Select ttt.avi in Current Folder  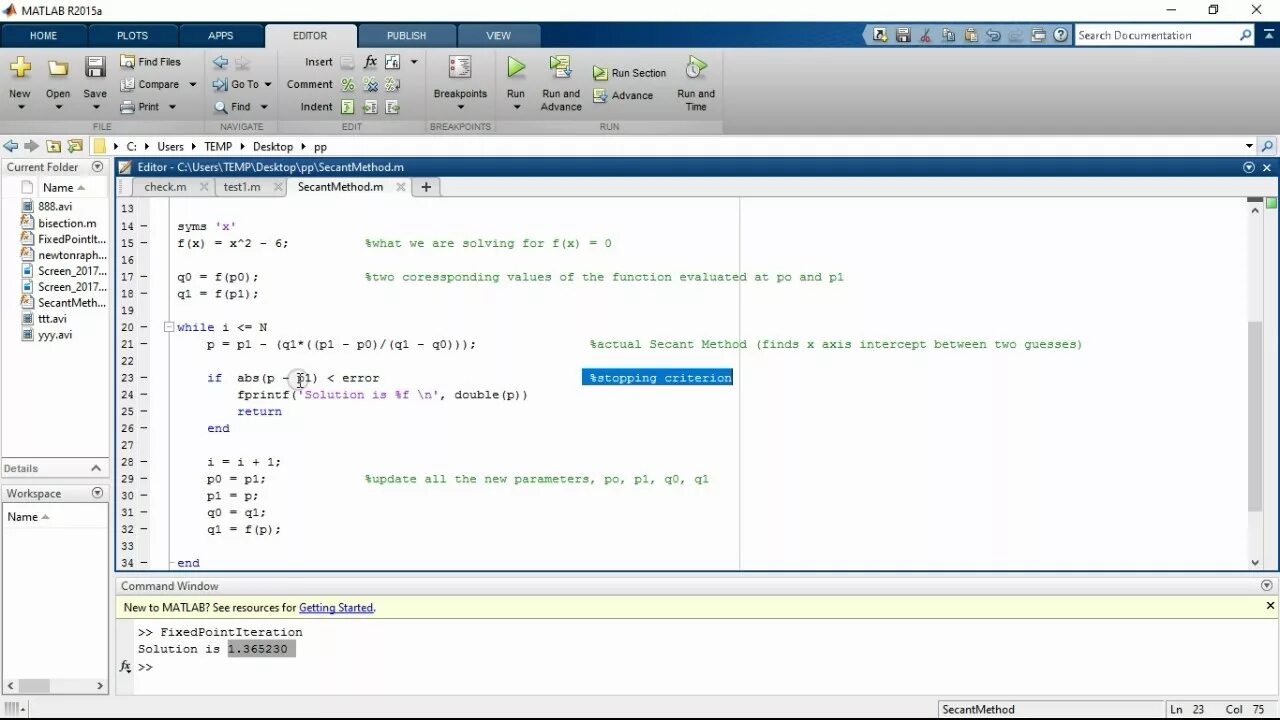coord(52,319)
